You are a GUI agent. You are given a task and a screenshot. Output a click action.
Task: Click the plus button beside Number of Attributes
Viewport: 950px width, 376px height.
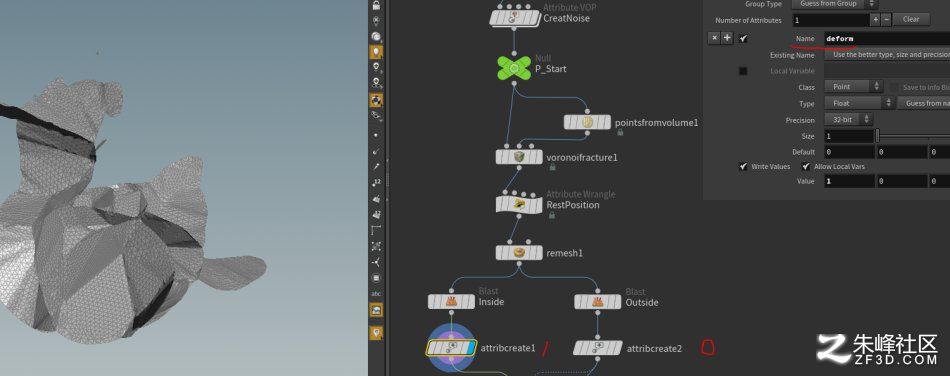875,19
